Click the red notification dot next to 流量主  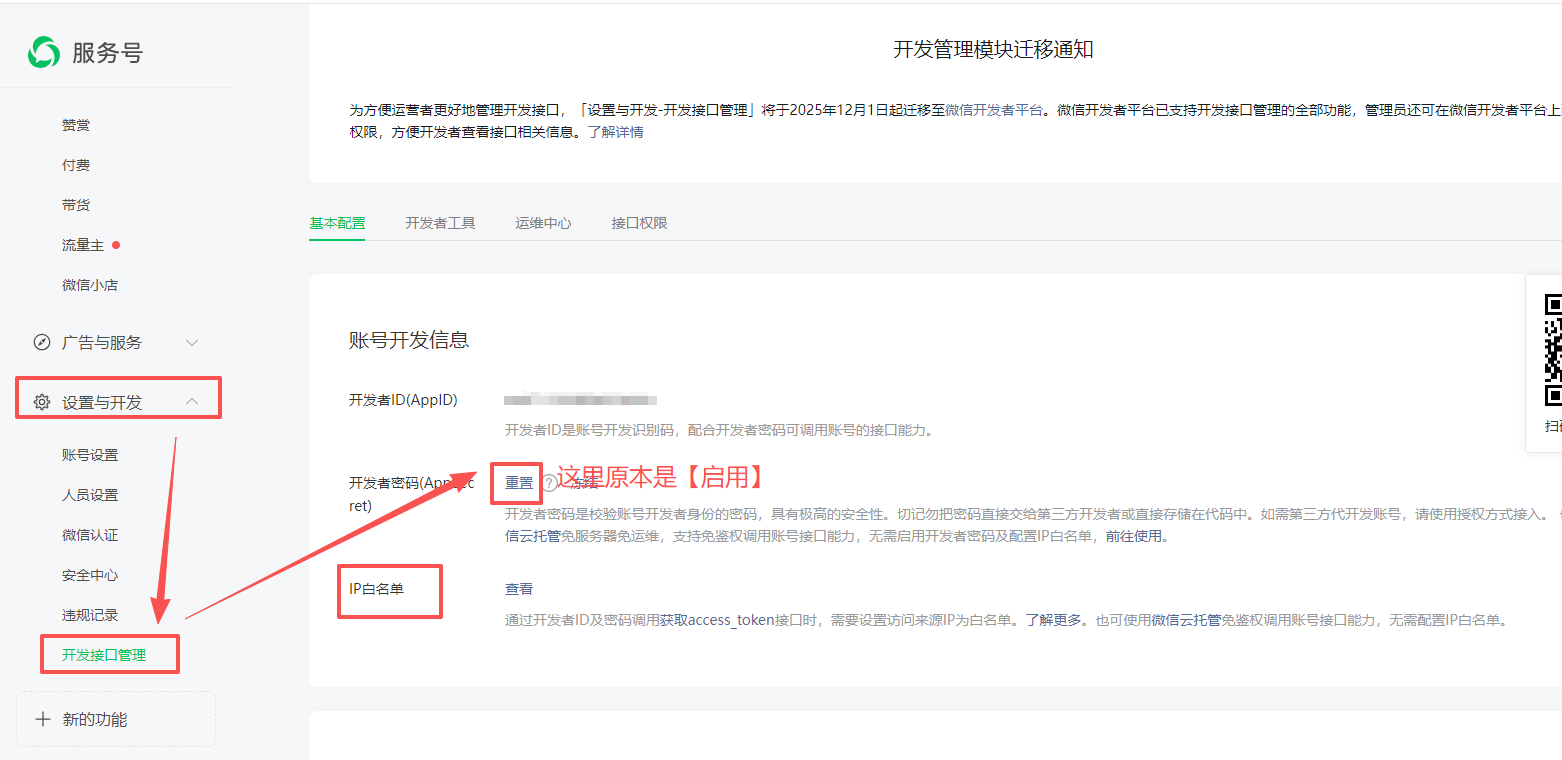tap(116, 245)
